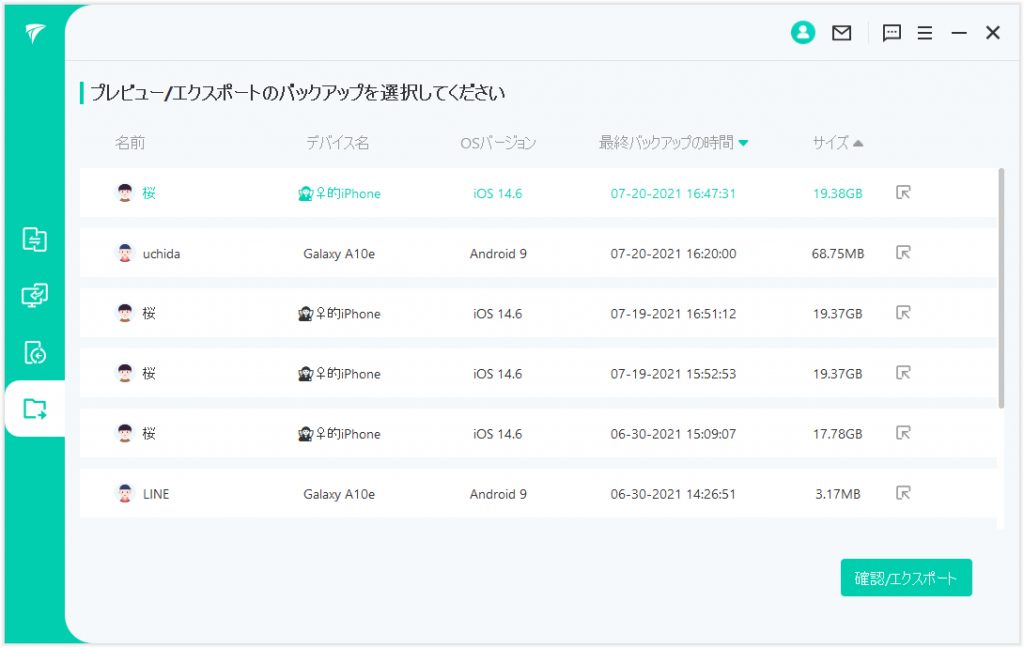The width and height of the screenshot is (1024, 648).
Task: Sort by last backup time arrow
Action: [x=743, y=143]
